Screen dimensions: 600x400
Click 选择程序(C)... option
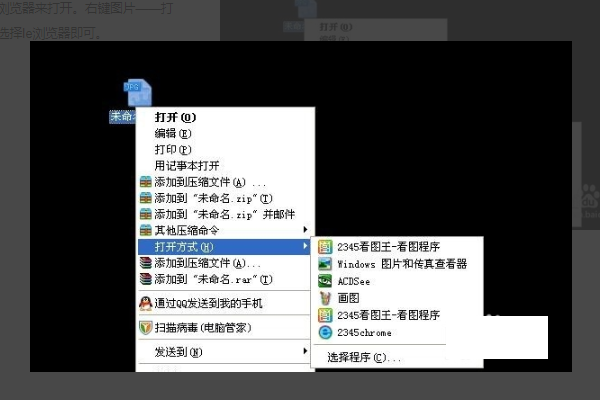[x=364, y=357]
